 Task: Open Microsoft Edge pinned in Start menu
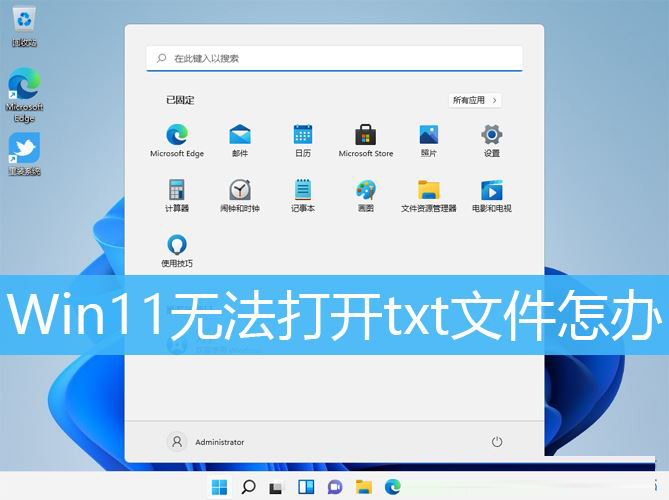177,140
